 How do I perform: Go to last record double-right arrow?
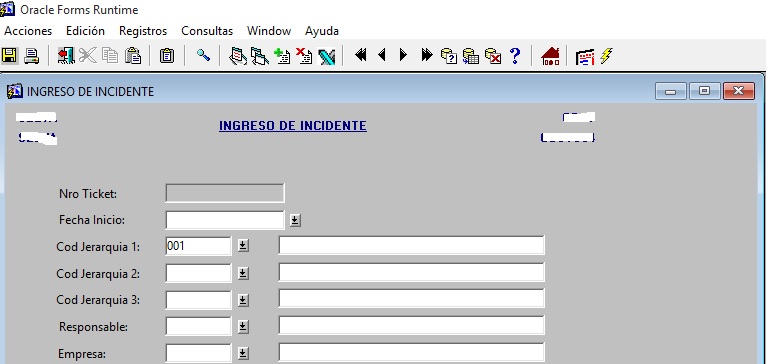[426, 55]
